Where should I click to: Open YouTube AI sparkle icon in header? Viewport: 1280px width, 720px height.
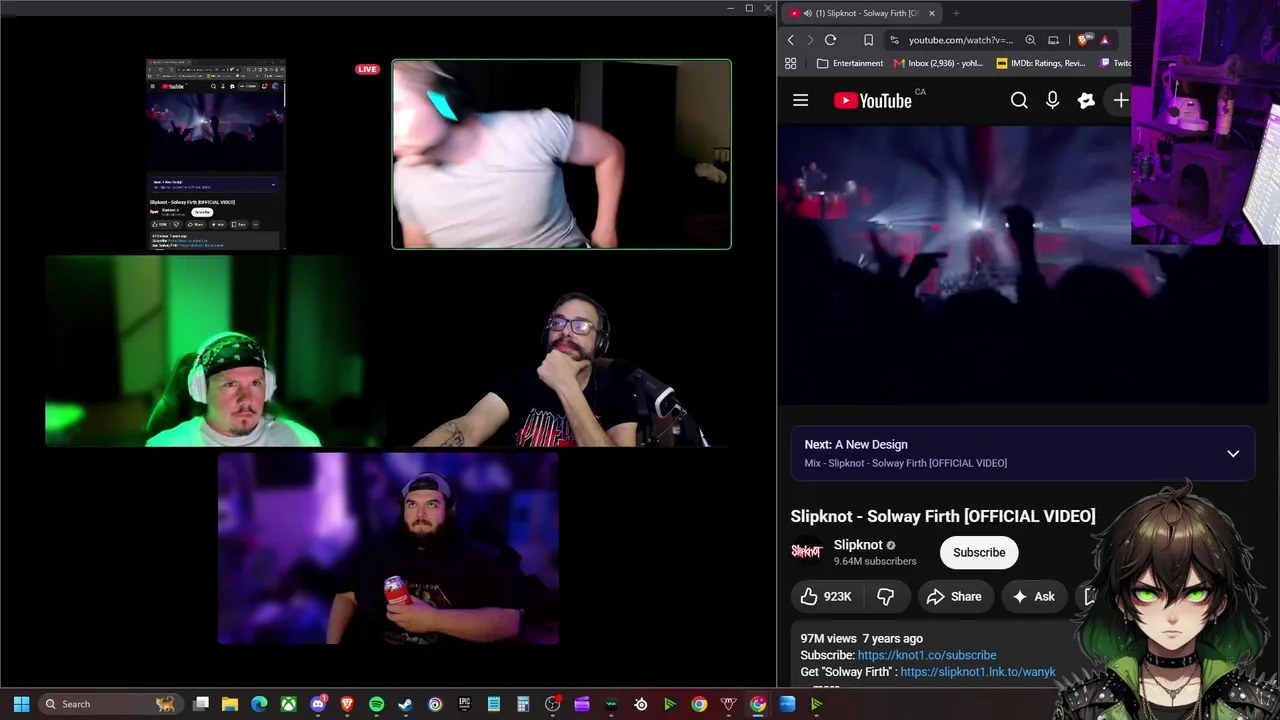pyautogui.click(x=1086, y=100)
